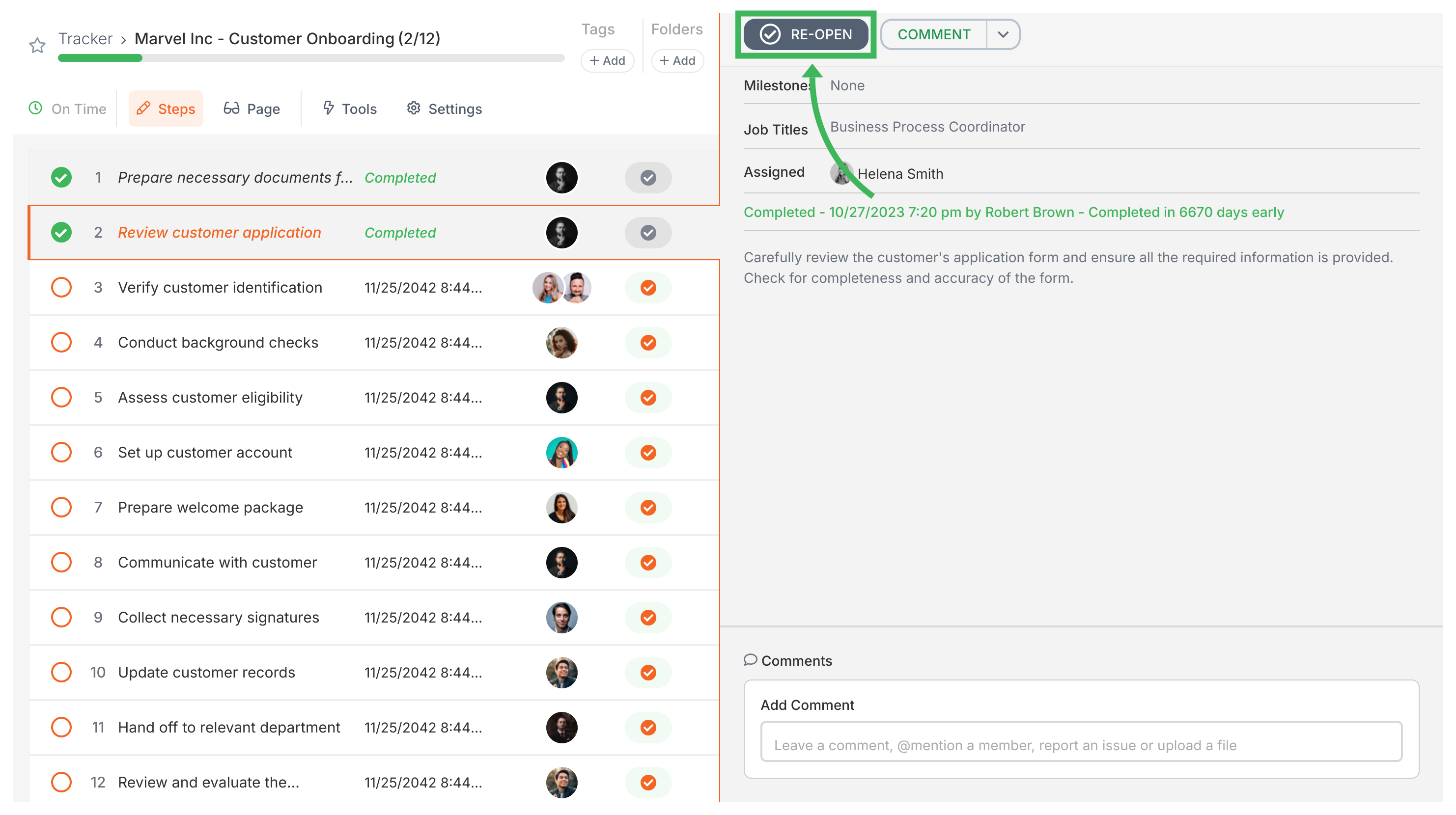Click the green progress bar at the top
This screenshot has height=815, width=1456.
100,57
